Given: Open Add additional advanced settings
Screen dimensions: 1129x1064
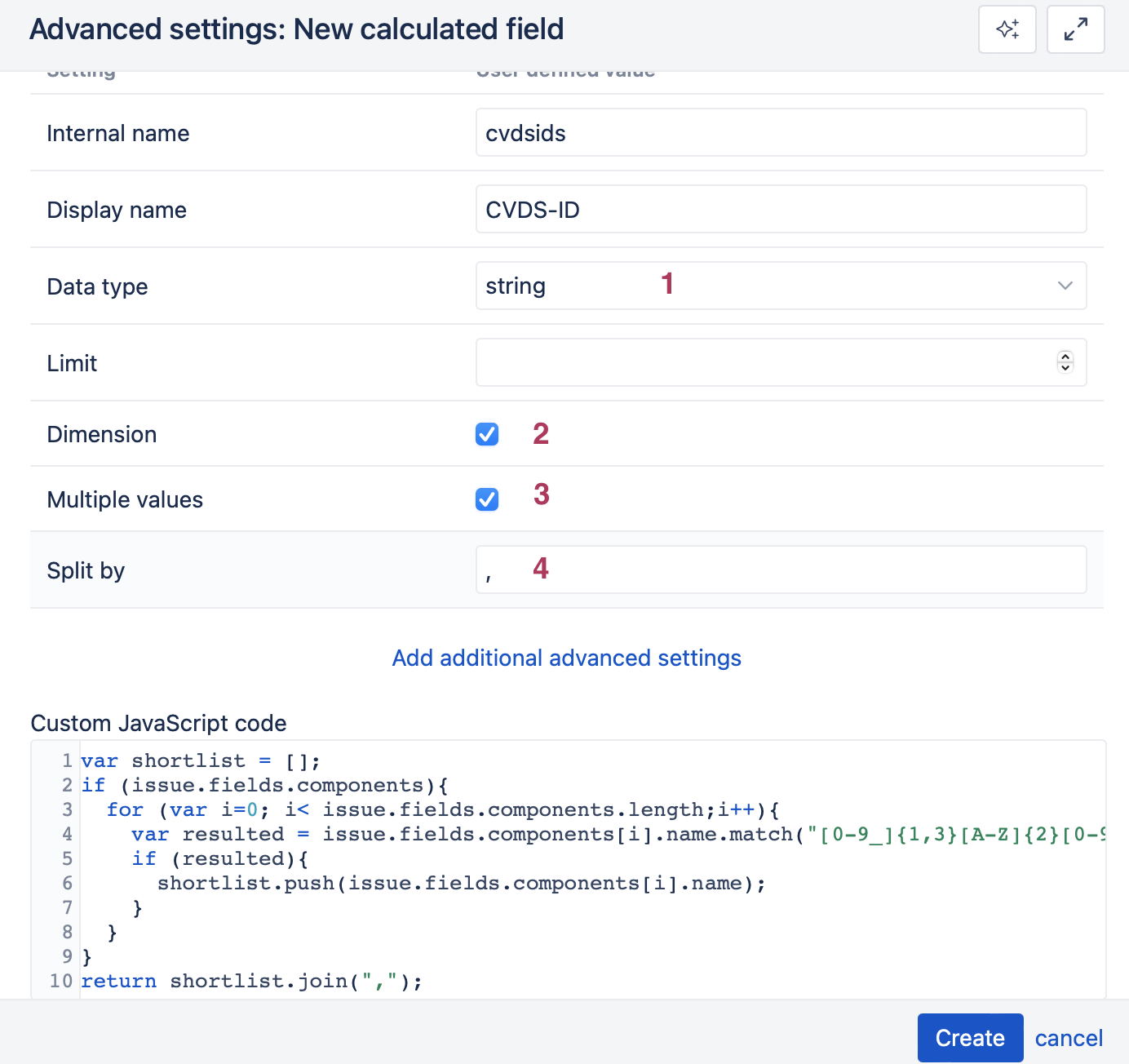Looking at the screenshot, I should 566,658.
